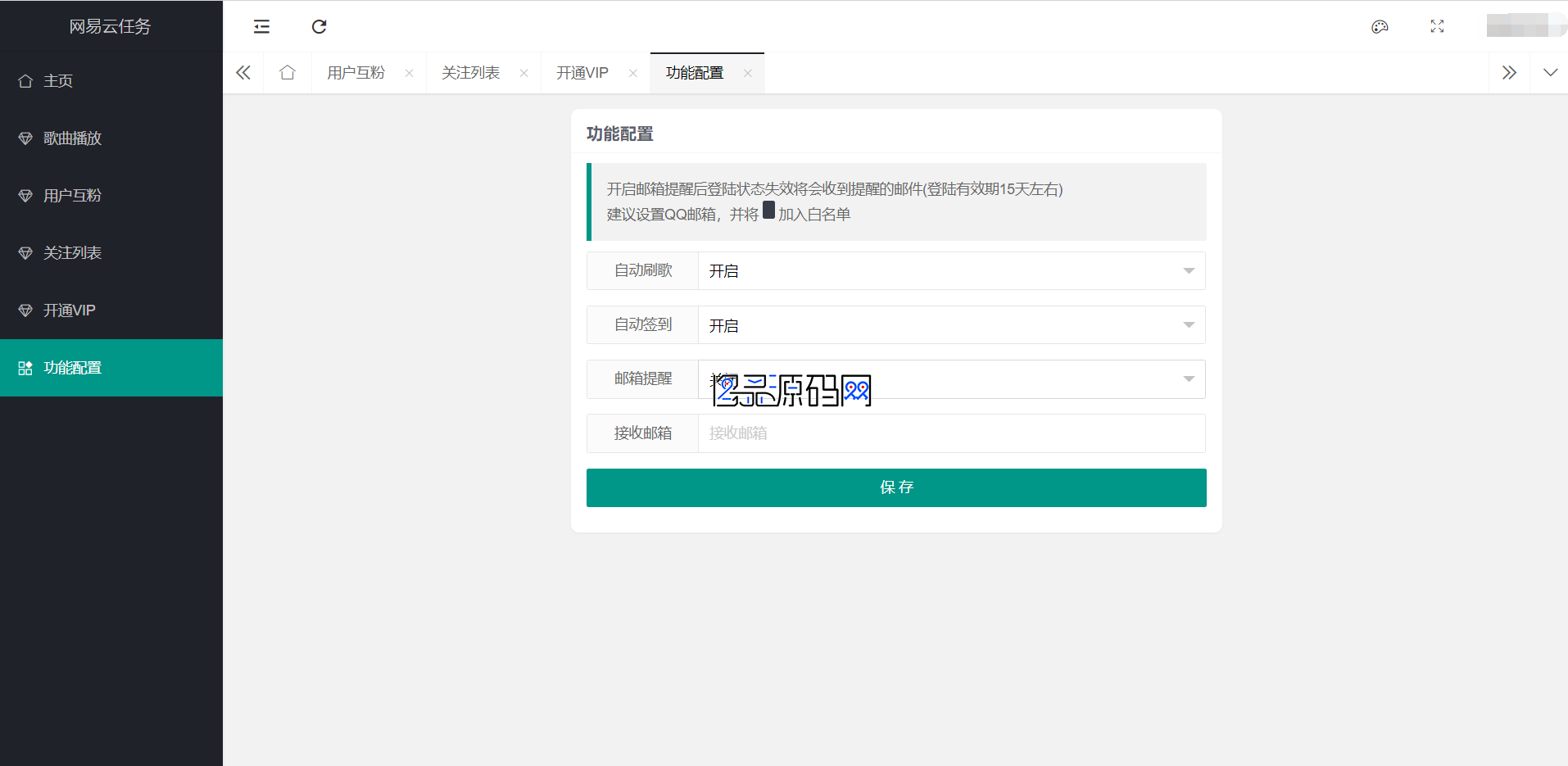This screenshot has height=766, width=1568.
Task: Click the diamond icon beside sidebar 用户互粉
Action: tap(25, 196)
